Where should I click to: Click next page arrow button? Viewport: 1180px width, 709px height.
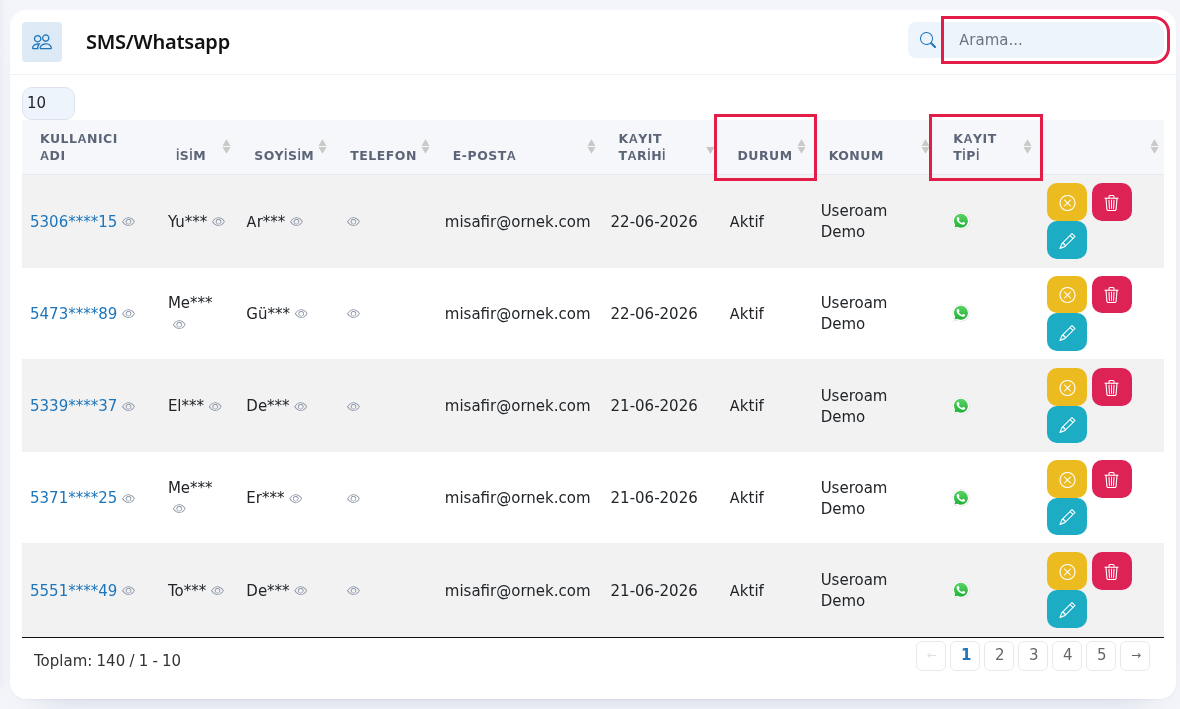click(1135, 655)
